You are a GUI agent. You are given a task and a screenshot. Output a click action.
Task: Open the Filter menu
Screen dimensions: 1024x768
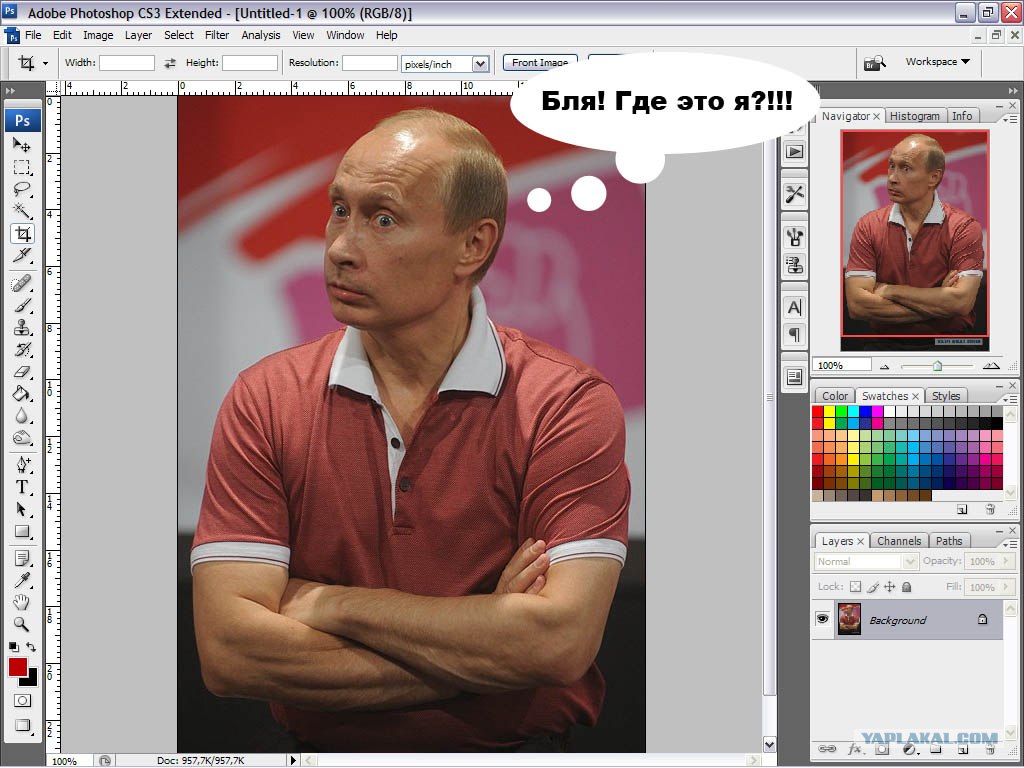[x=217, y=35]
